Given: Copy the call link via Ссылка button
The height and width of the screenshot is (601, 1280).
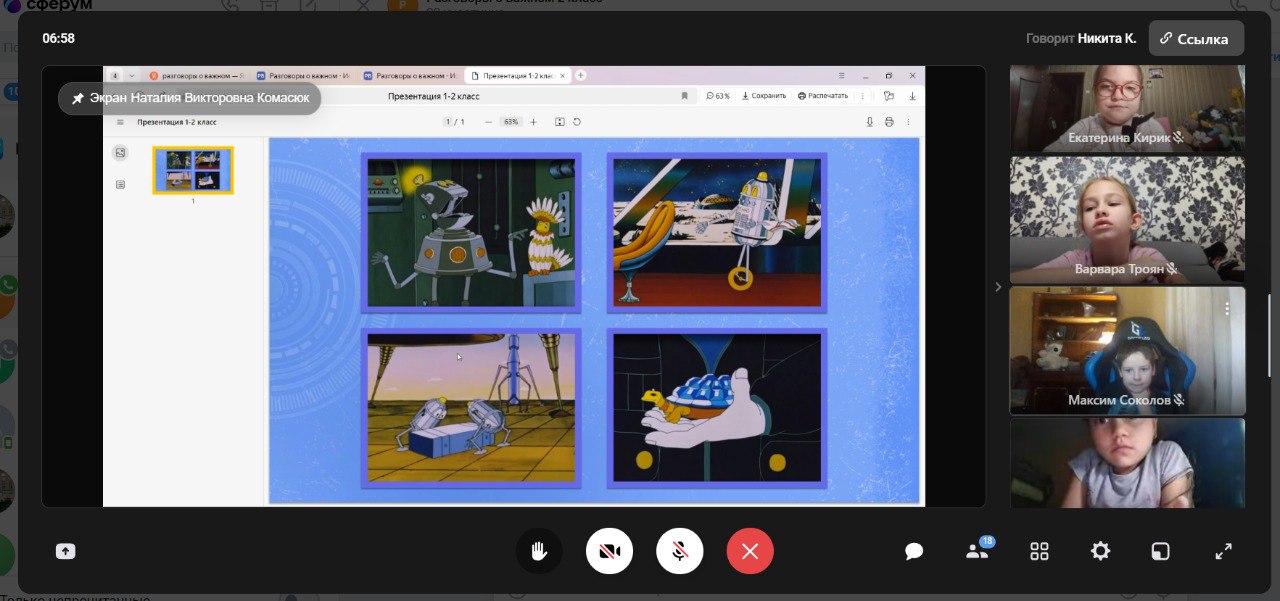Looking at the screenshot, I should tap(1196, 39).
